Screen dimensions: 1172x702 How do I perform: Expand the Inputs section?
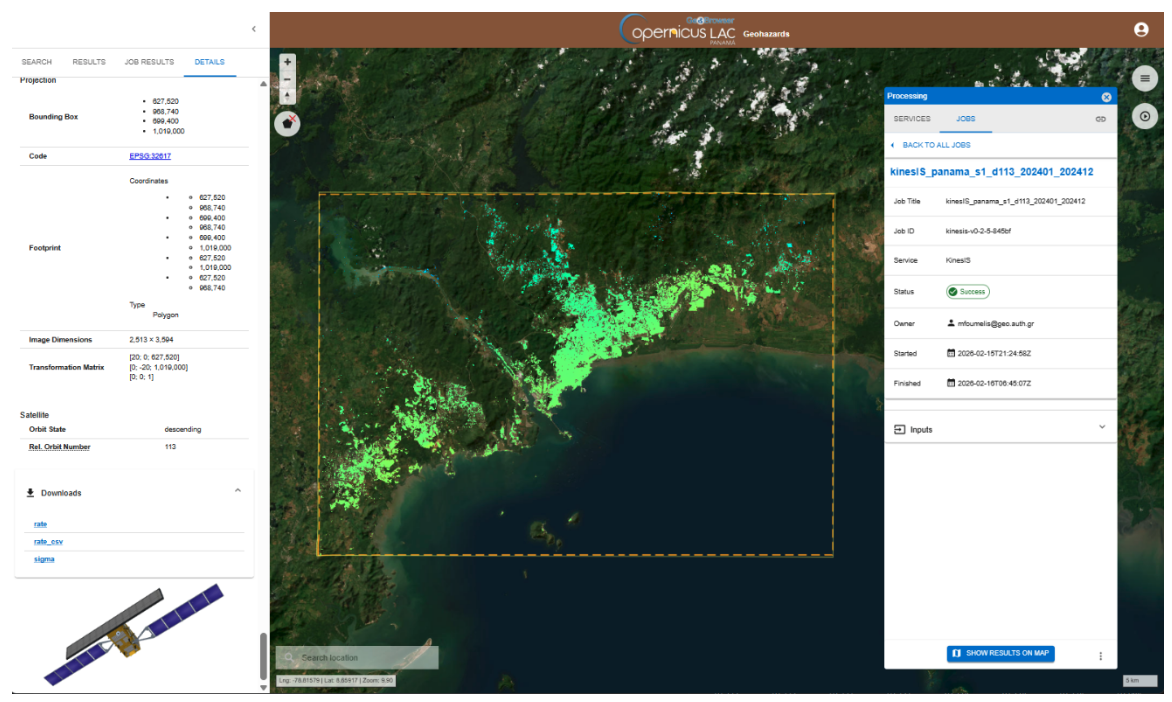point(1000,429)
